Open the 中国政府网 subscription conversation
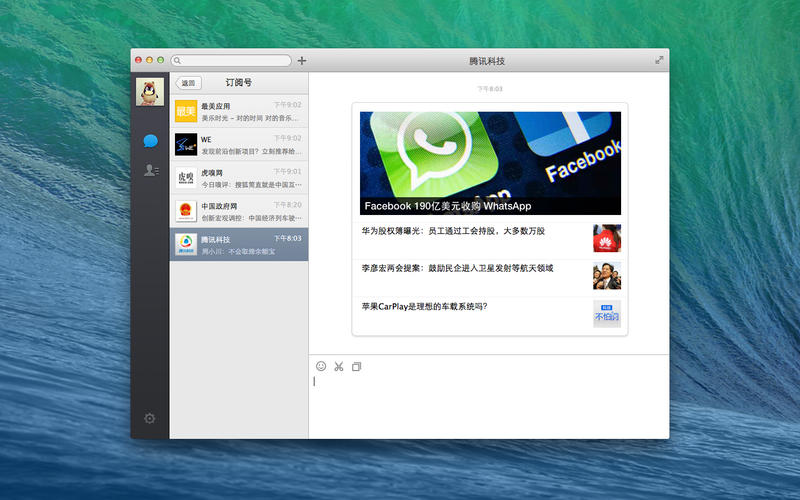Image resolution: width=800 pixels, height=500 pixels. [x=239, y=211]
